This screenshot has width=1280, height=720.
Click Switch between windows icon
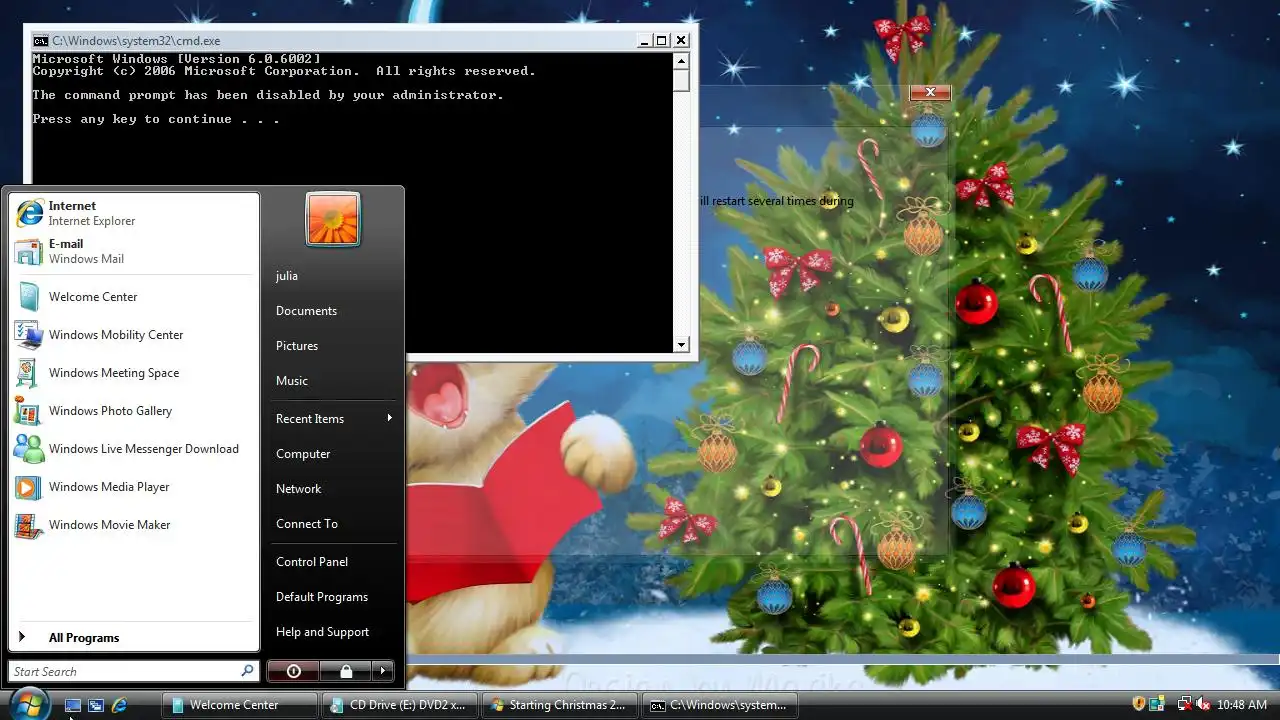click(x=96, y=705)
